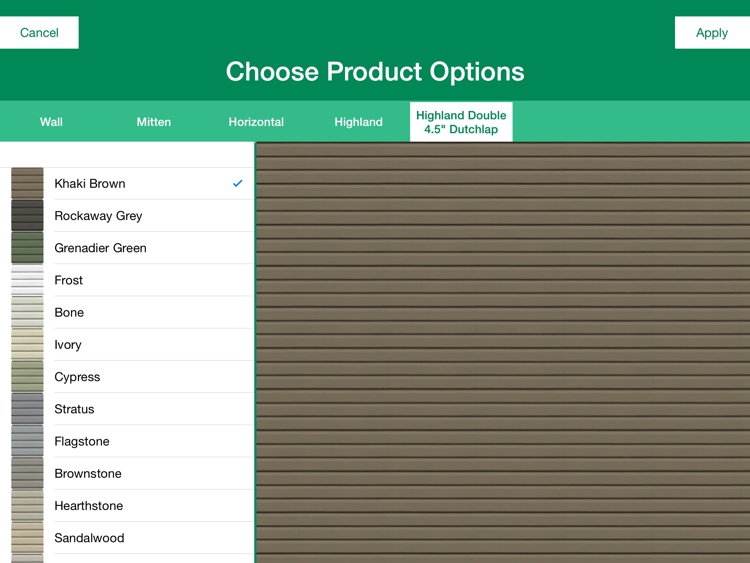Click the Khaki Brown siding swatch
Screen dimensions: 750x563
pos(27,184)
